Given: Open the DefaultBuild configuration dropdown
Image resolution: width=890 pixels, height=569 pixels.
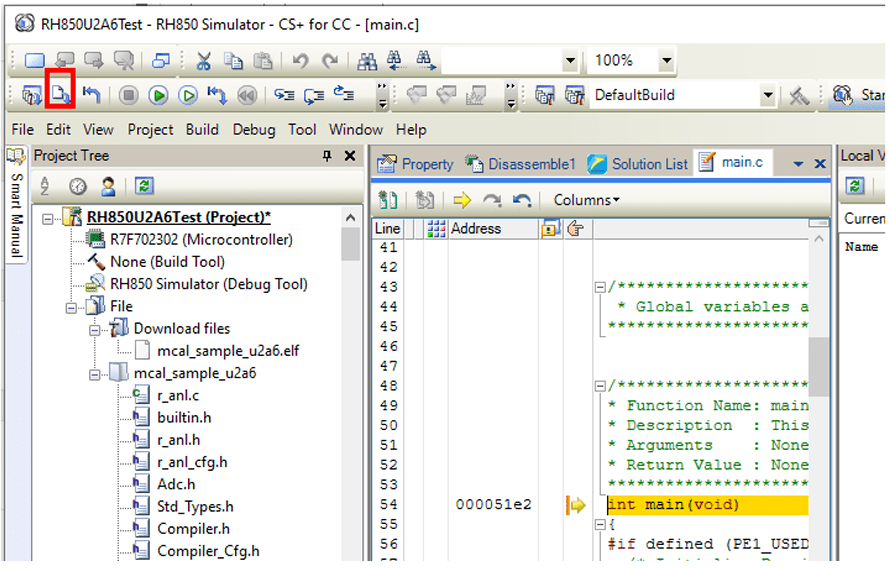Looking at the screenshot, I should click(x=767, y=96).
